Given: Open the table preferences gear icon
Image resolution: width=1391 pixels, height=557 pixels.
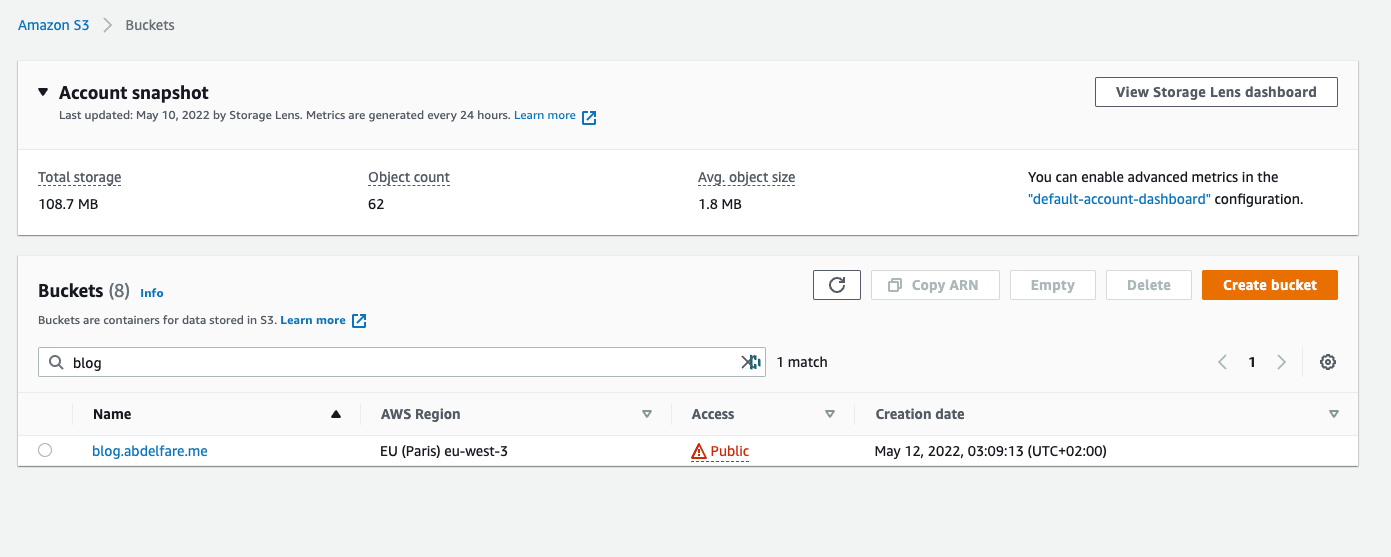Looking at the screenshot, I should pos(1328,362).
